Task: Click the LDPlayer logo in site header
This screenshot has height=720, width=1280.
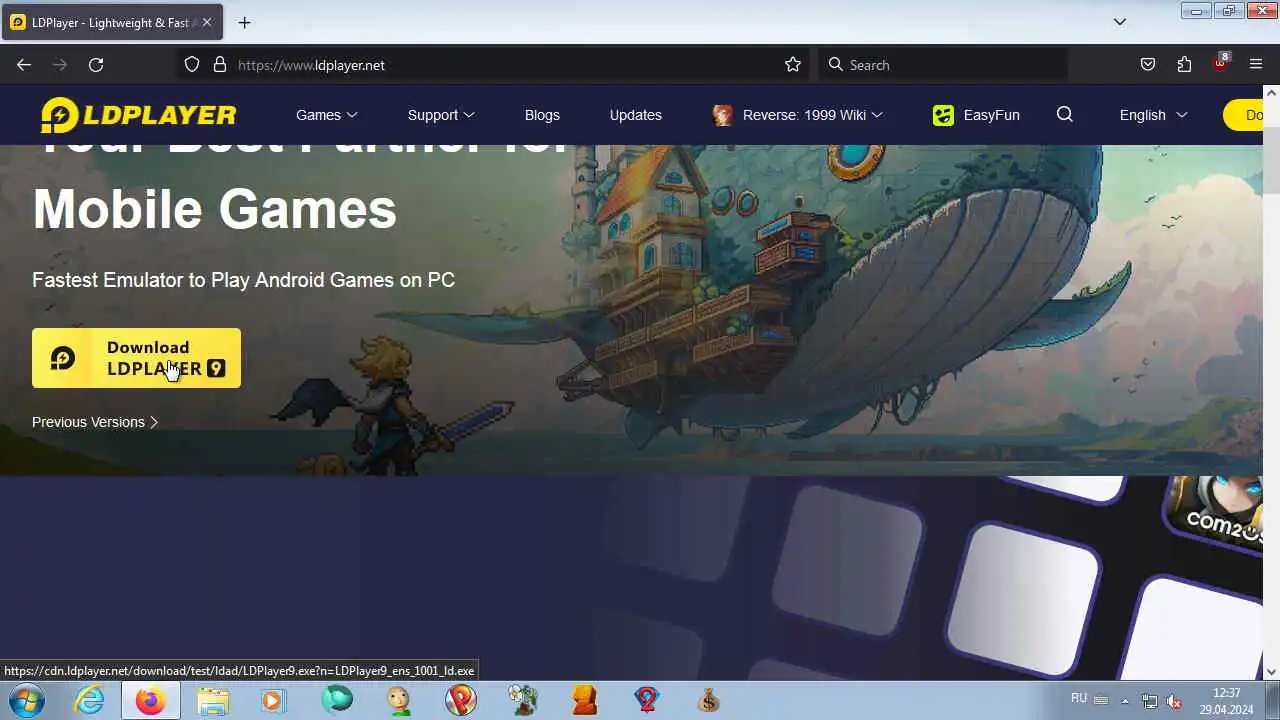Action: coord(138,115)
